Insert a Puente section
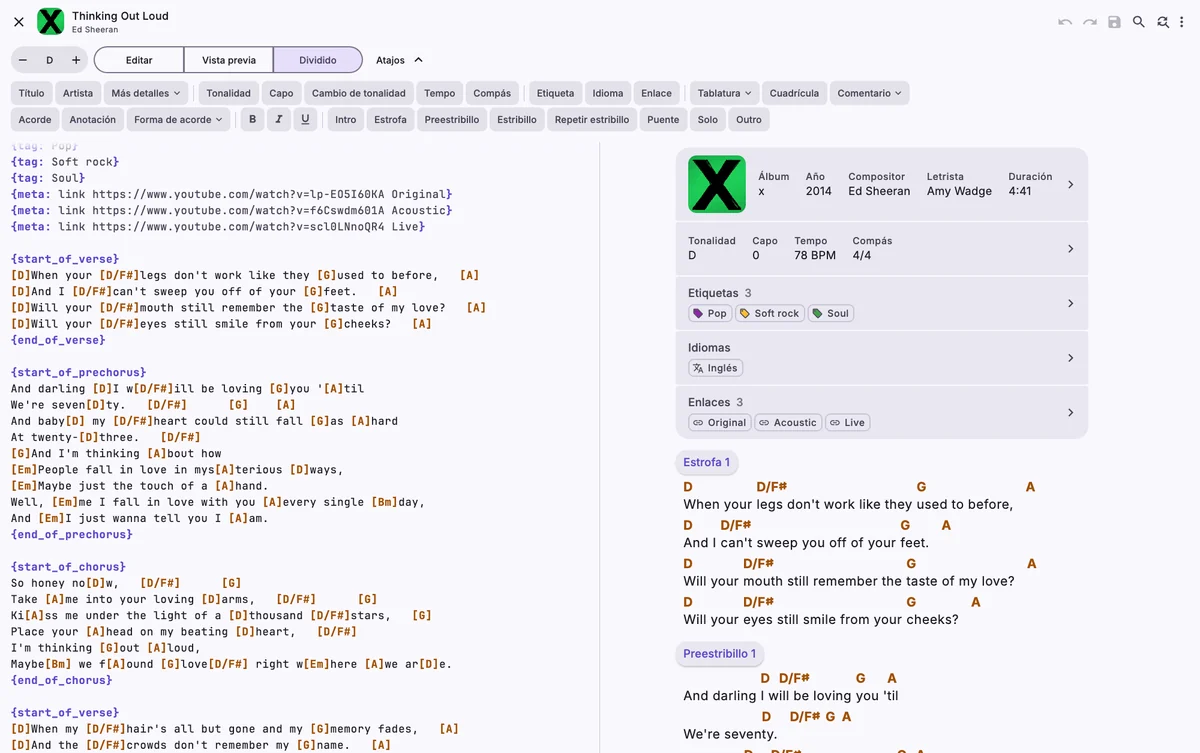The height and width of the screenshot is (753, 1200). click(663, 119)
